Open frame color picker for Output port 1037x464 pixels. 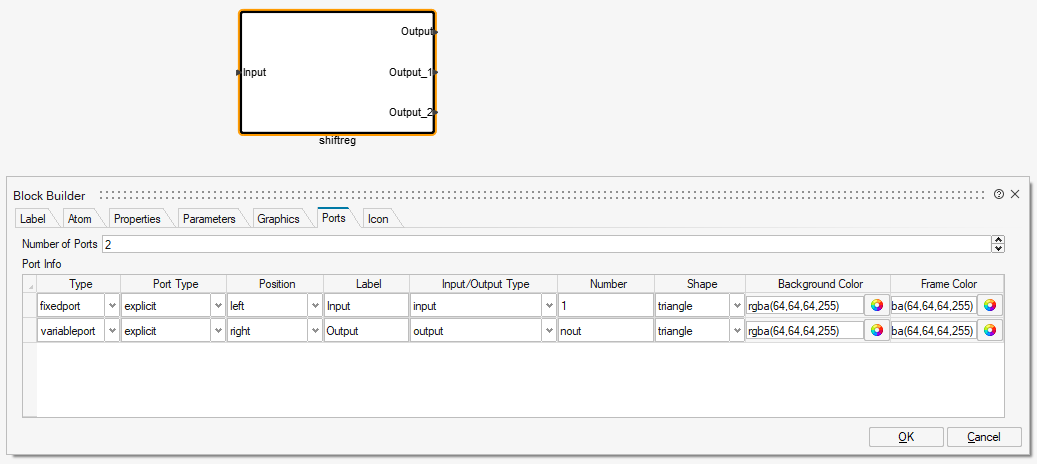click(990, 331)
